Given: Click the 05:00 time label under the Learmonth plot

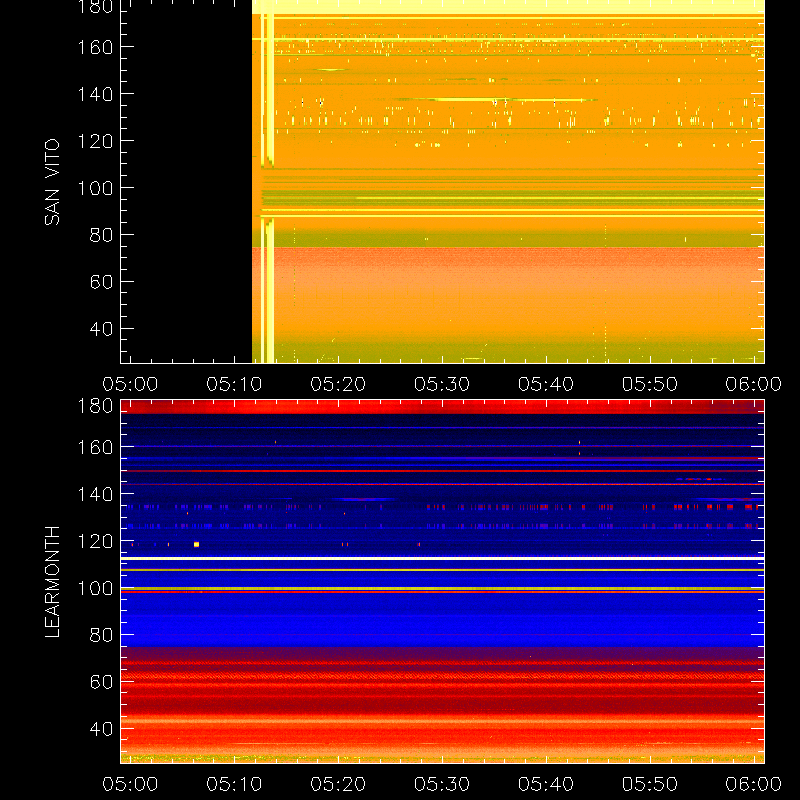Looking at the screenshot, I should click(x=130, y=784).
